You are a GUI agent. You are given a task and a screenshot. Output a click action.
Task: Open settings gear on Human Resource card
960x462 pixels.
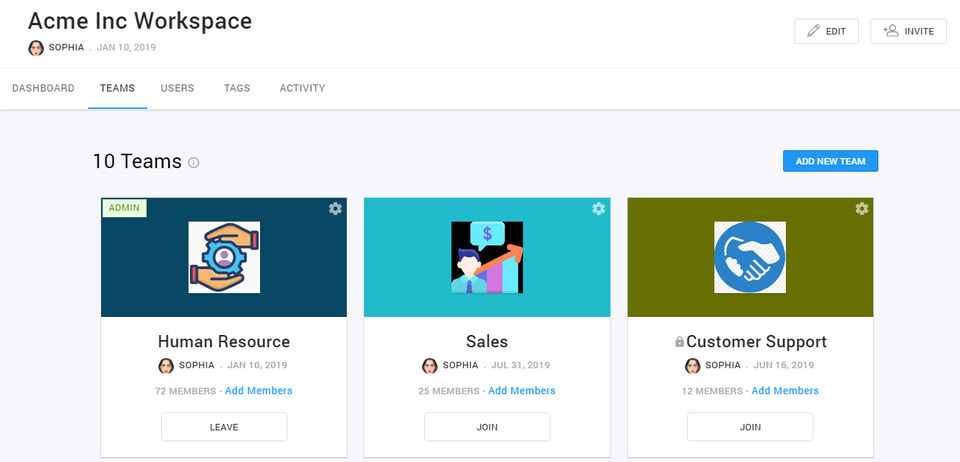(335, 209)
